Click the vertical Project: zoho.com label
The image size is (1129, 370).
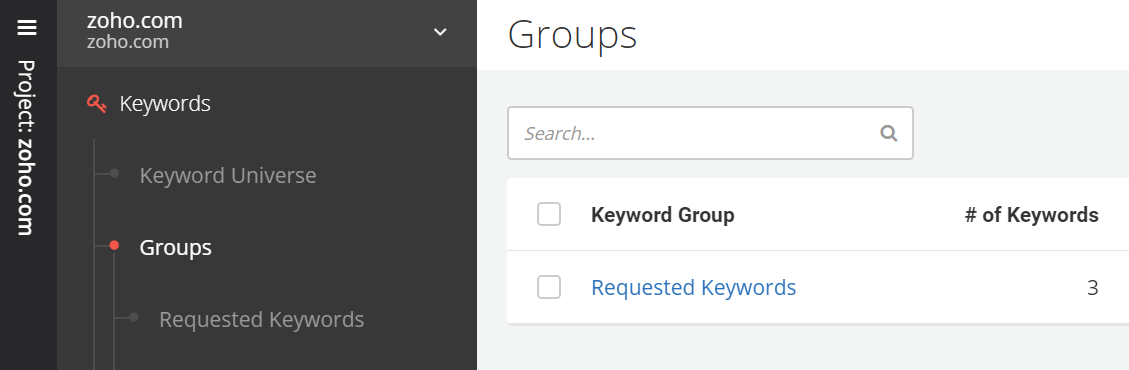pyautogui.click(x=27, y=148)
